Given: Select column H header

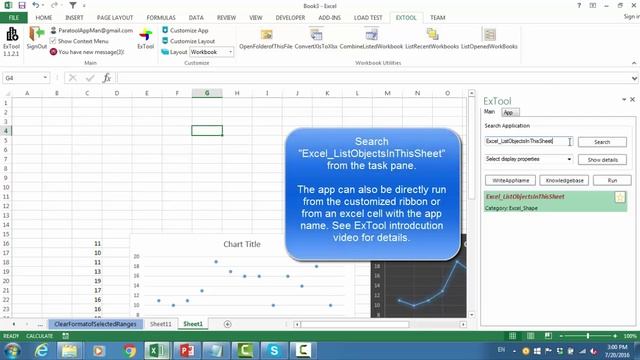Looking at the screenshot, I should 237,93.
